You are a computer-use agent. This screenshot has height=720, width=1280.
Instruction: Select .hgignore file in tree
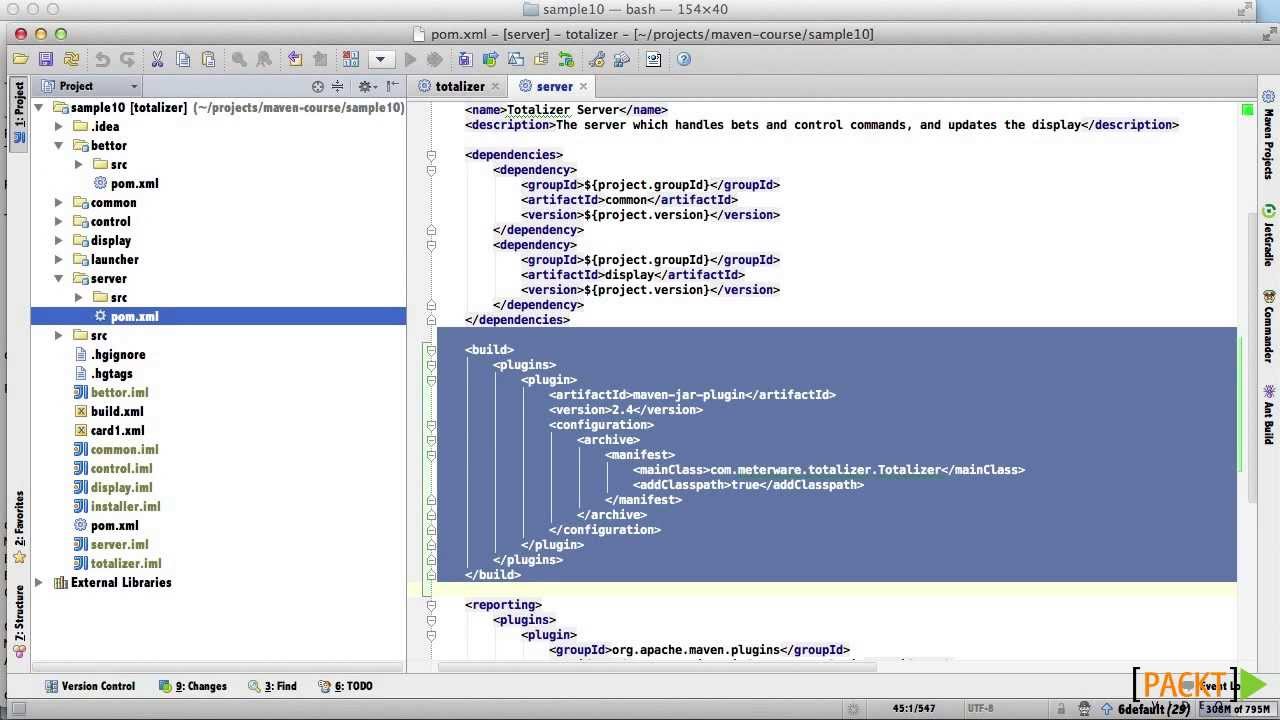coord(117,355)
